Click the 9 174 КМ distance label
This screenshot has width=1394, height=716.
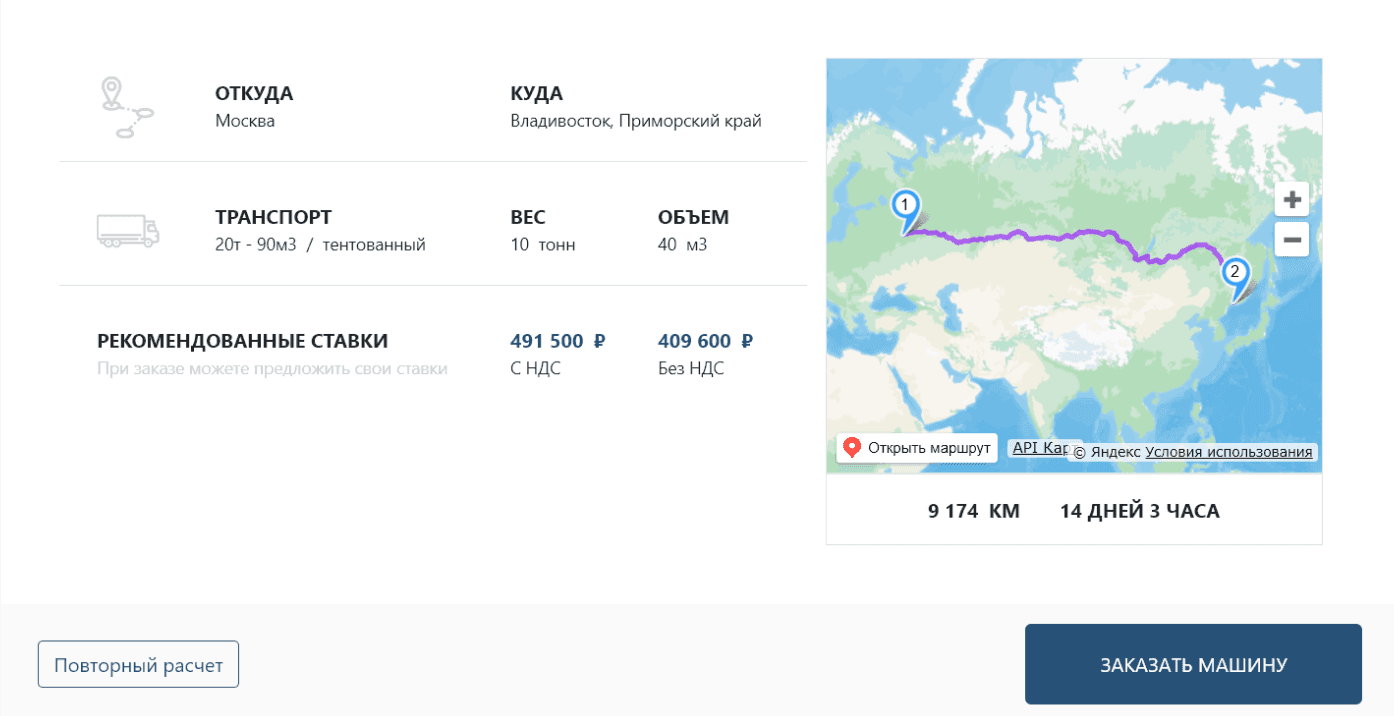coord(973,511)
